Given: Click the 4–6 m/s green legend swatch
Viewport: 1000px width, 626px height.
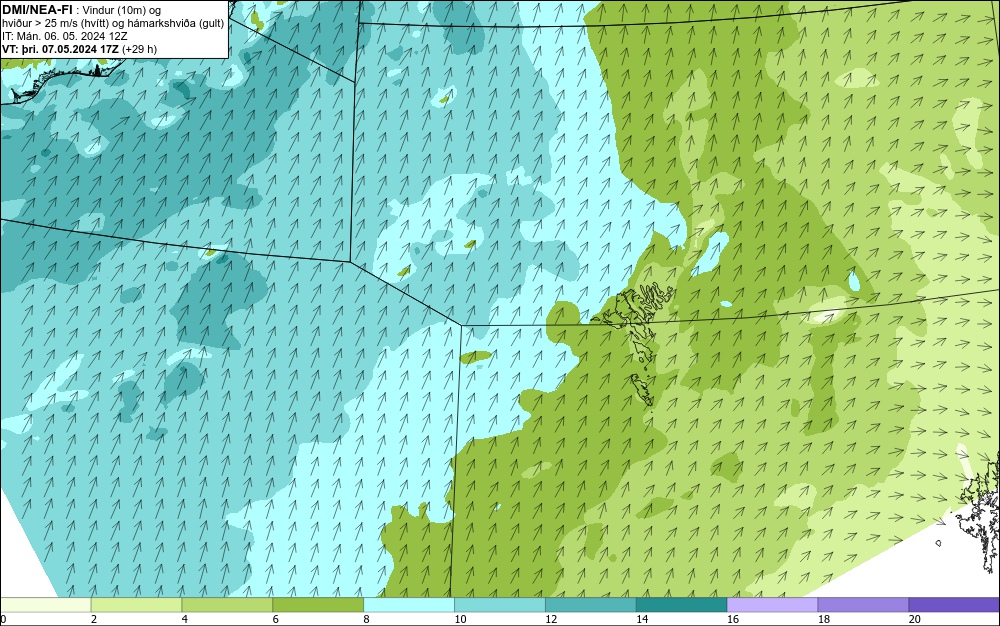Looking at the screenshot, I should point(227,605).
